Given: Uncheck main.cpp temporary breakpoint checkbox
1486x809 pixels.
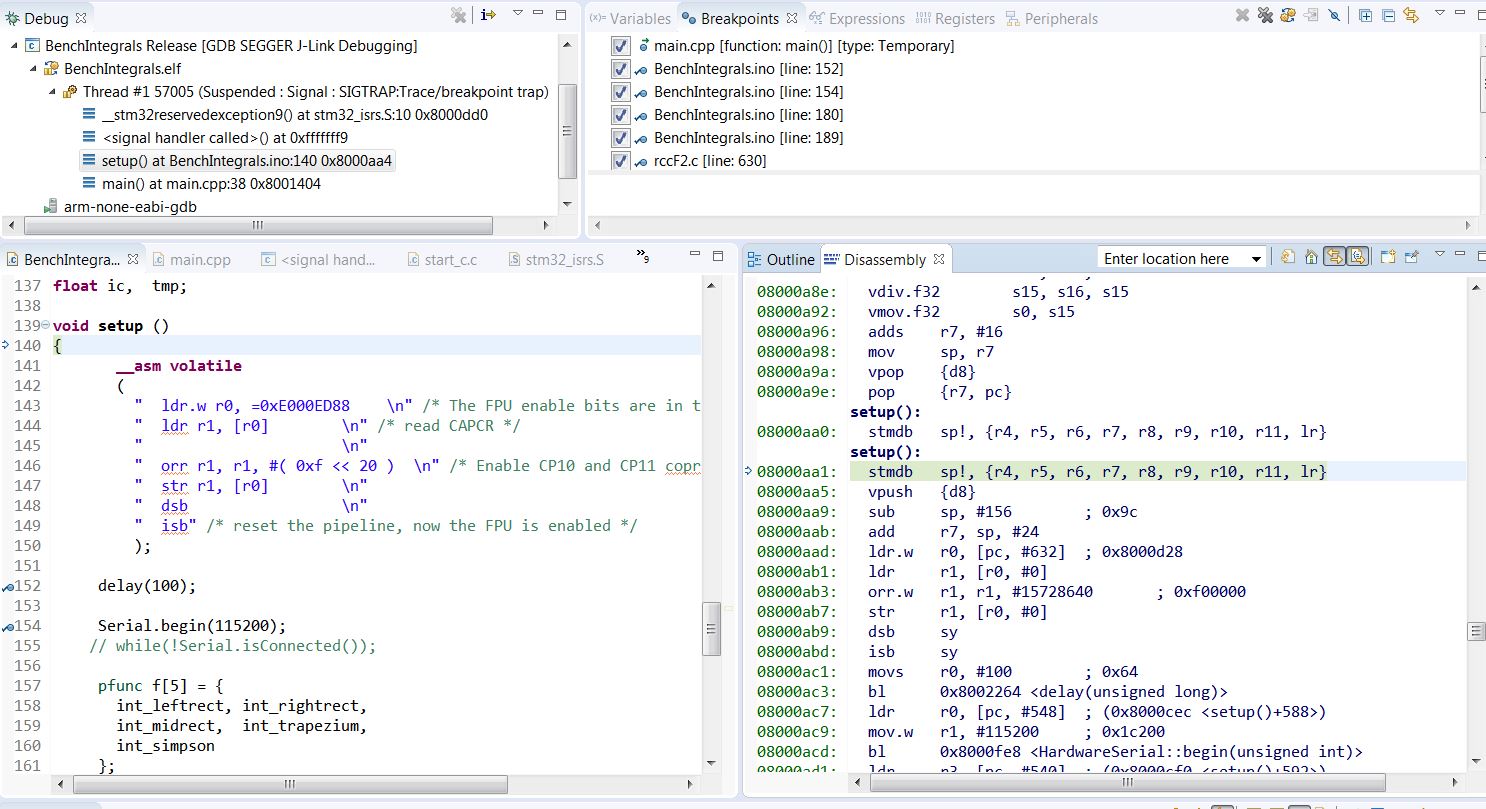Looking at the screenshot, I should point(621,46).
